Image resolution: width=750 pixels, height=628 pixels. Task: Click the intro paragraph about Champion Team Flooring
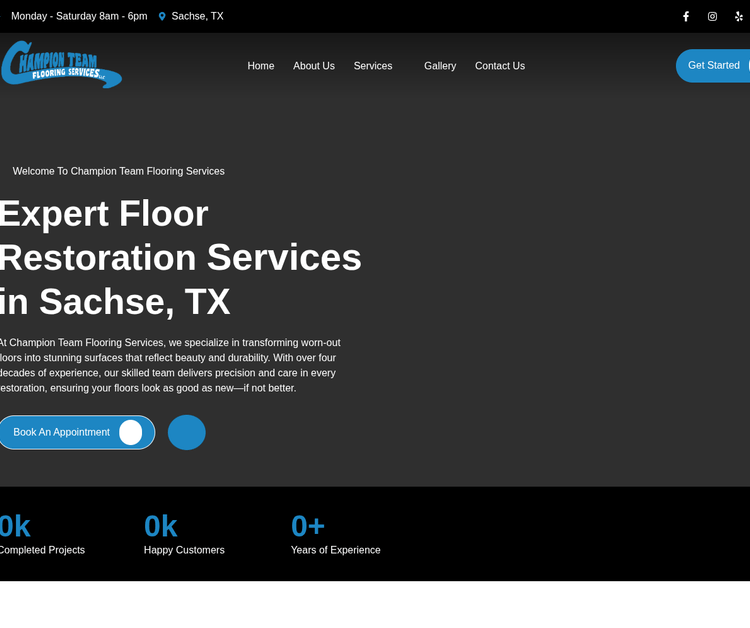click(x=170, y=365)
